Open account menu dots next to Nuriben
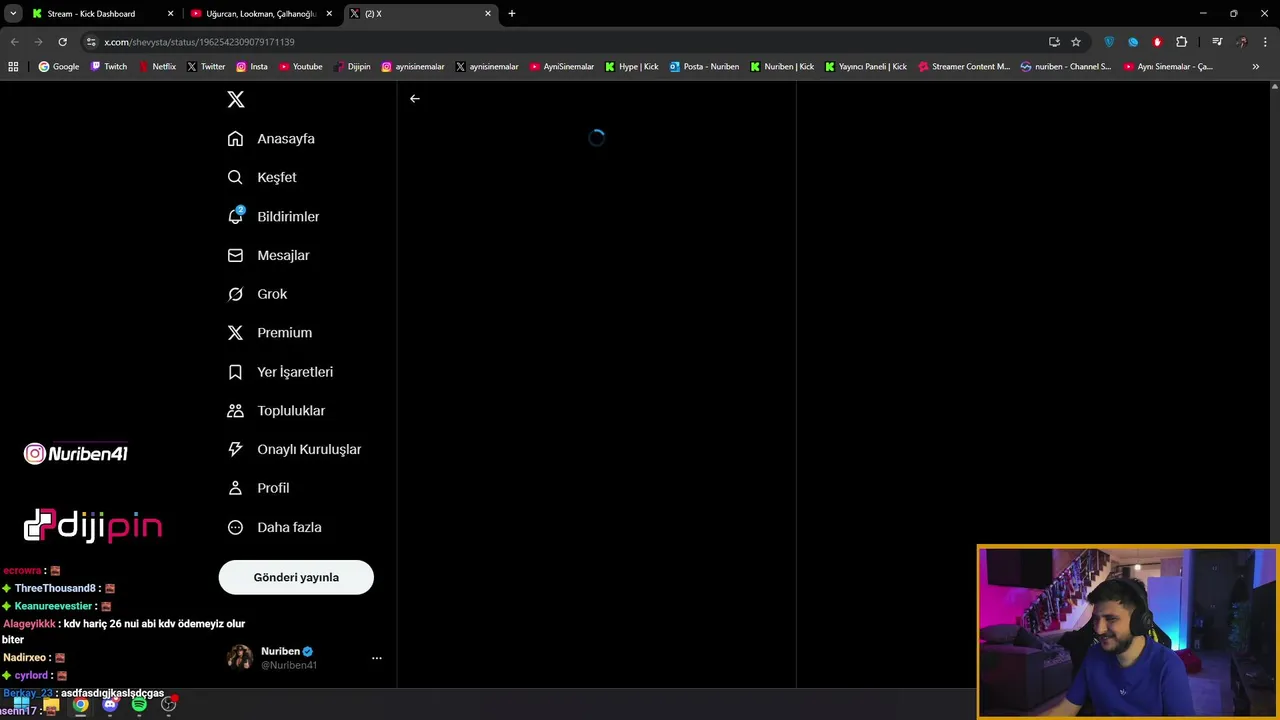Image resolution: width=1280 pixels, height=720 pixels. tap(377, 658)
